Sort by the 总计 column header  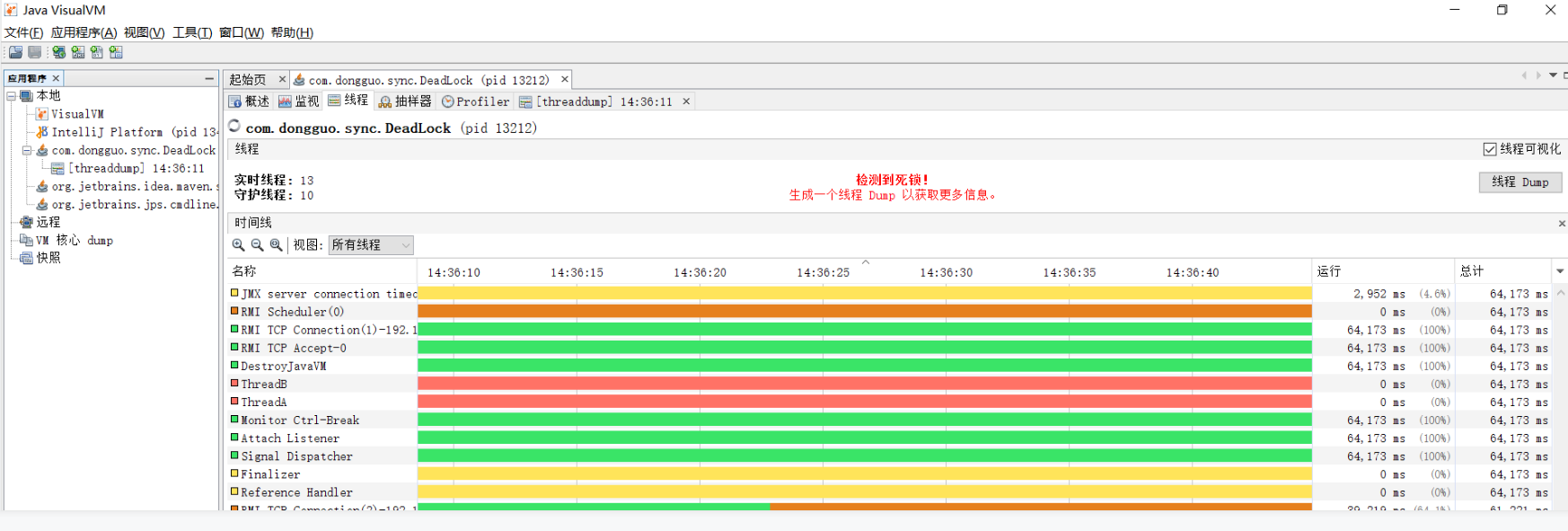pyautogui.click(x=1503, y=271)
